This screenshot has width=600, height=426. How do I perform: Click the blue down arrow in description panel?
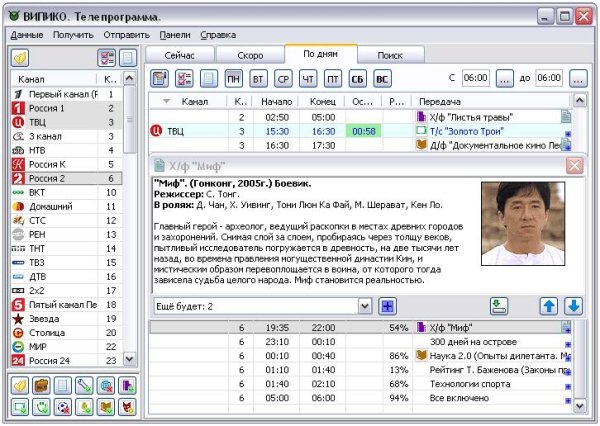(x=573, y=306)
